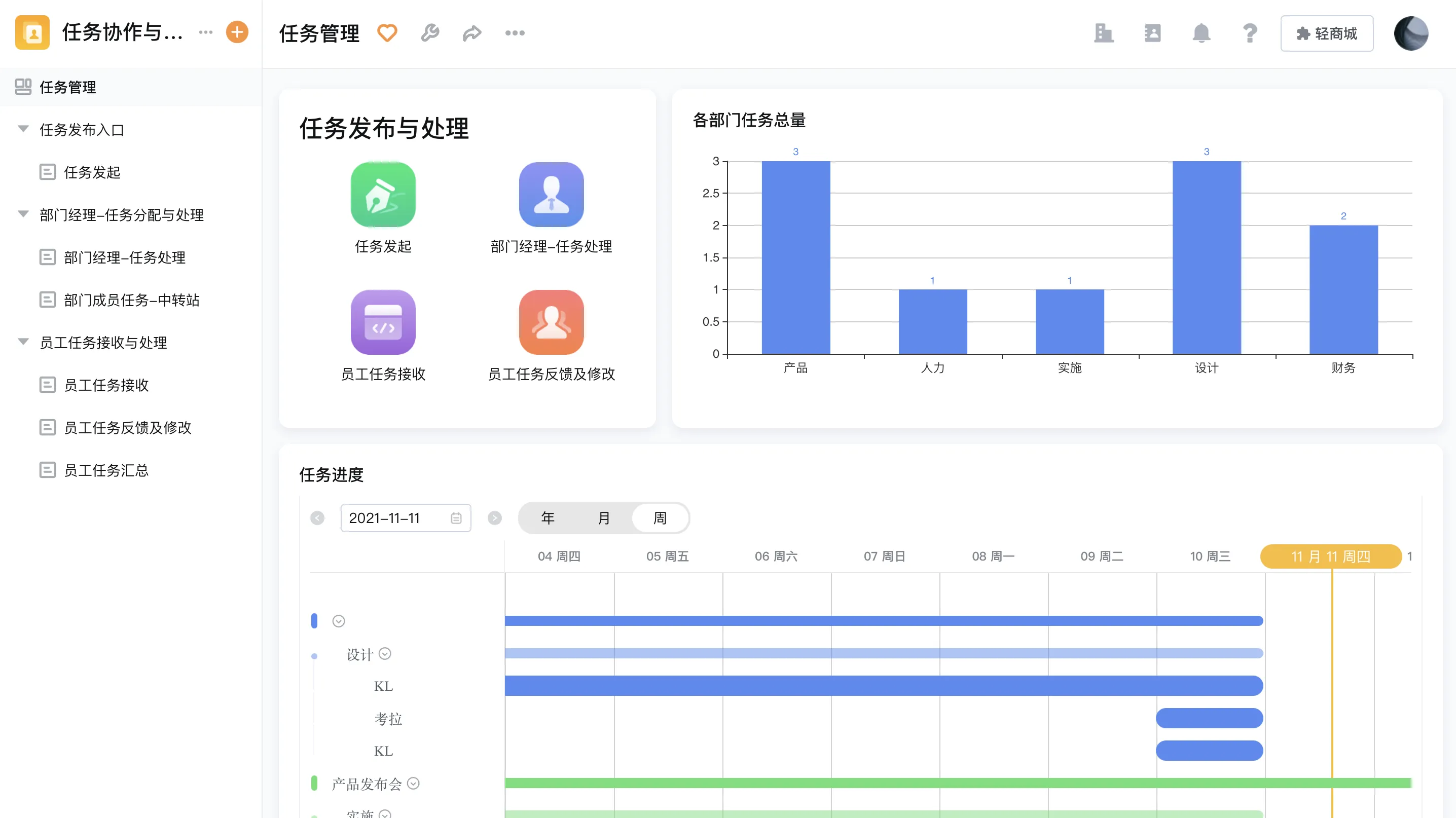Screen dimensions: 1456x818
Task: Go to next date period arrow
Action: 495,517
